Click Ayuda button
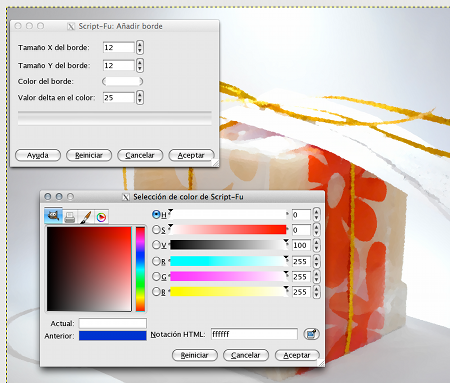Image resolution: width=450 pixels, height=383 pixels. coord(38,155)
